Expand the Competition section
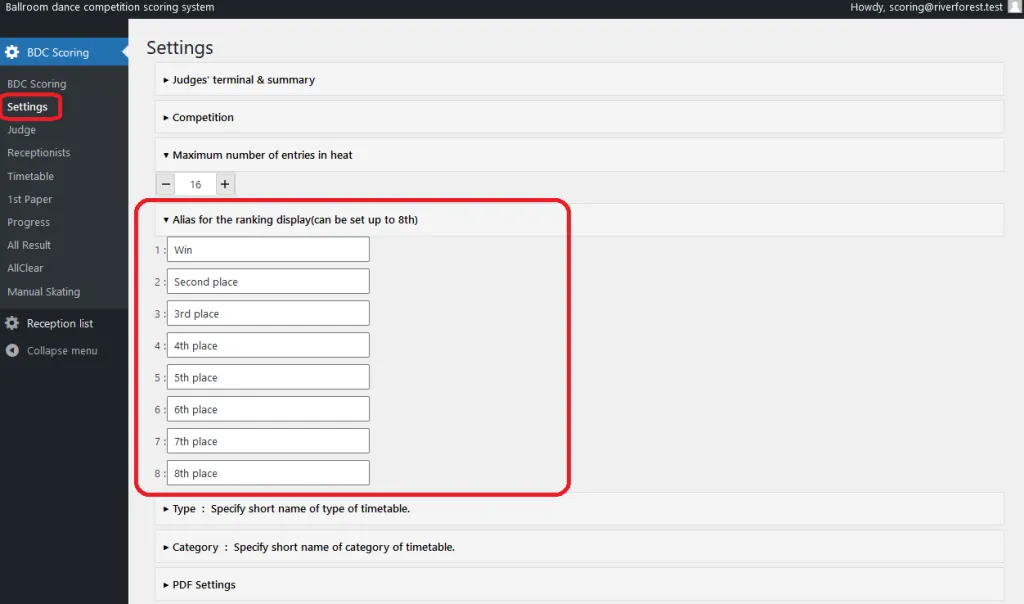Viewport: 1024px width, 604px height. [x=203, y=117]
